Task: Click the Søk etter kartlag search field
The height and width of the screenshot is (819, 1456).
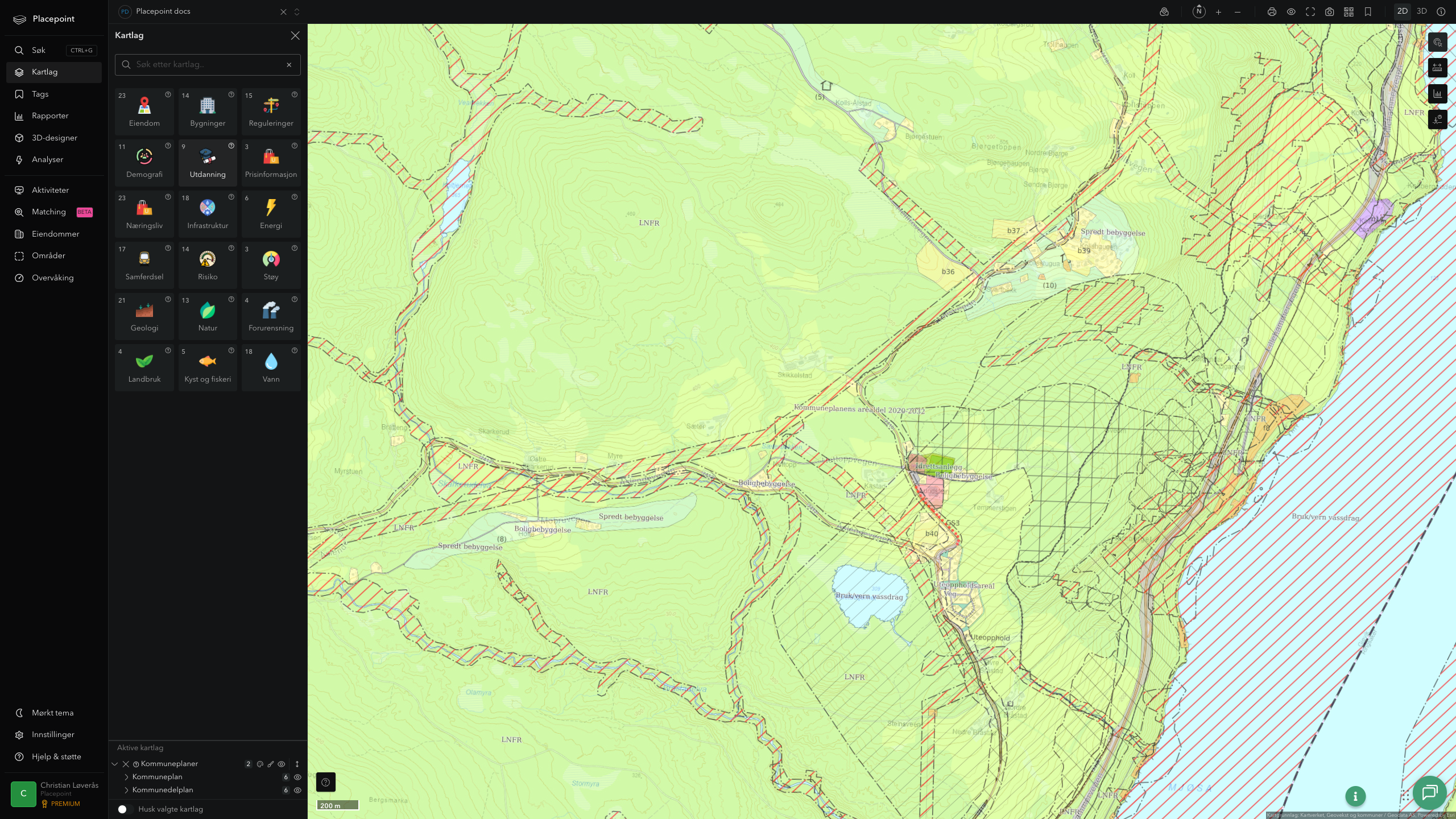Action: pos(208,65)
